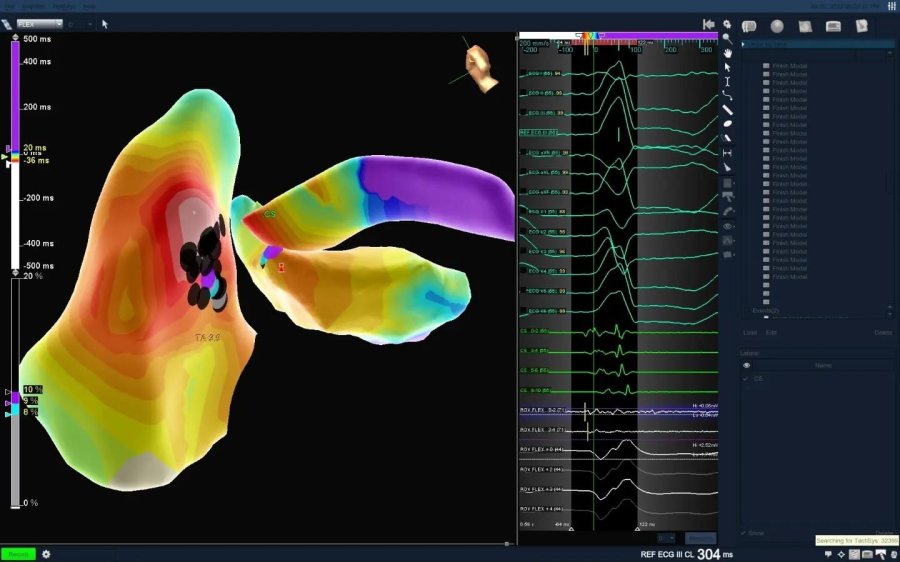The image size is (900, 562).
Task: Click the torso orientation model thumbnail
Action: pyautogui.click(x=481, y=66)
